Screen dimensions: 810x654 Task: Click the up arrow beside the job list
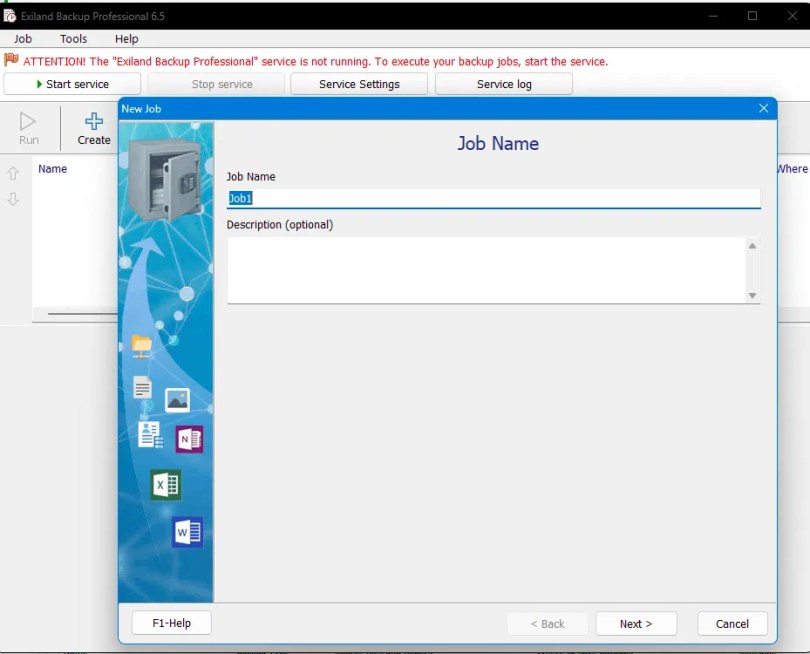coord(11,173)
